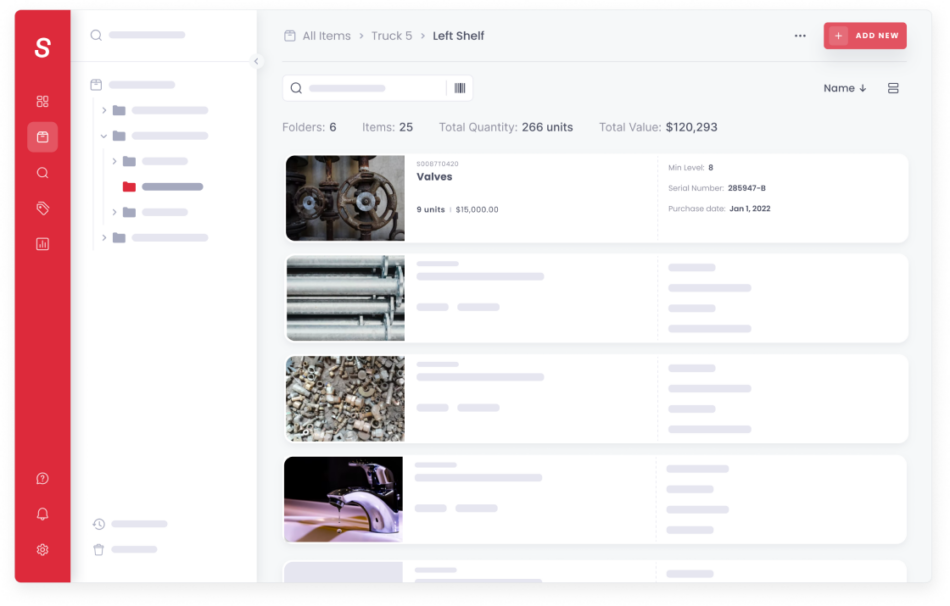Screen dimensions: 950x606
Task: Open Settings using the gear icon
Action: tap(42, 548)
